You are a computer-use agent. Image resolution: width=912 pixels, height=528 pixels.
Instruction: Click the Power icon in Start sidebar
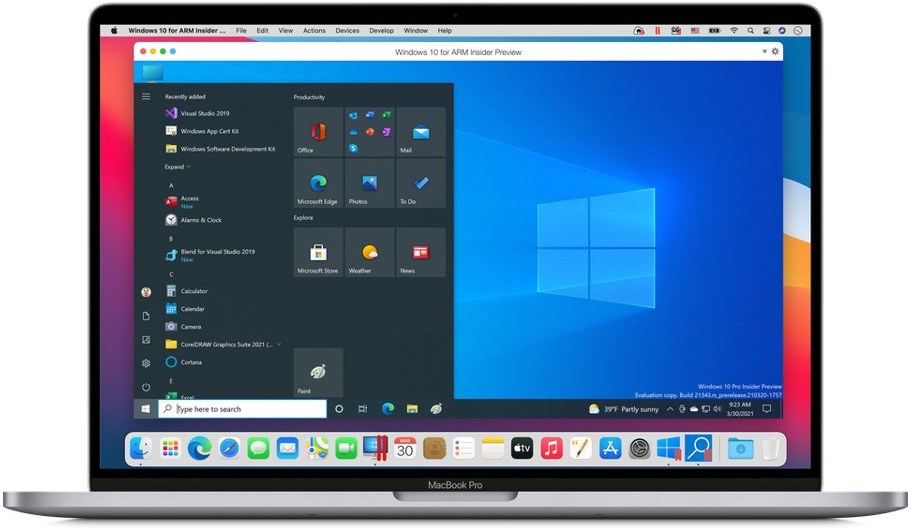click(146, 387)
